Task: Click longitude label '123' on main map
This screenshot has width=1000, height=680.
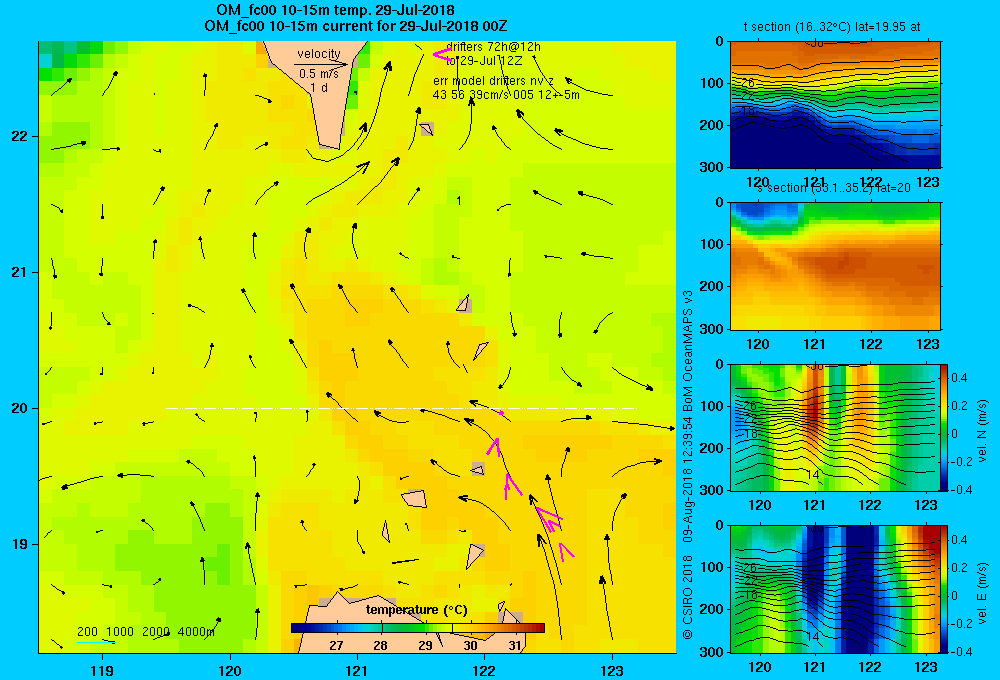Action: [612, 670]
